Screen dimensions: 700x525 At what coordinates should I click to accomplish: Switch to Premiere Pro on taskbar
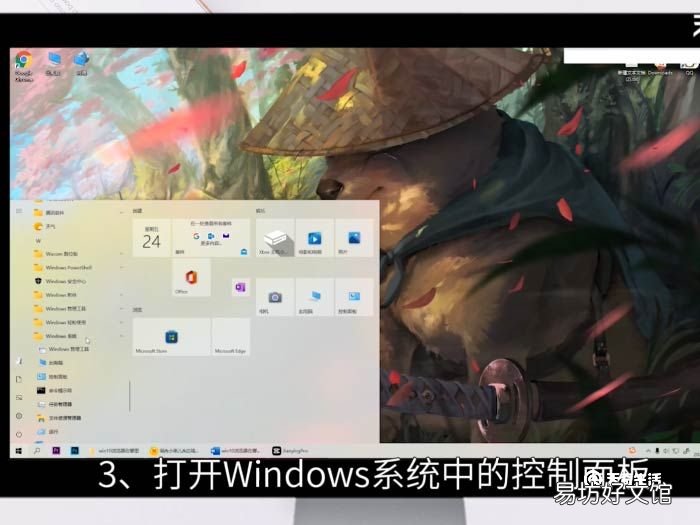click(x=56, y=451)
